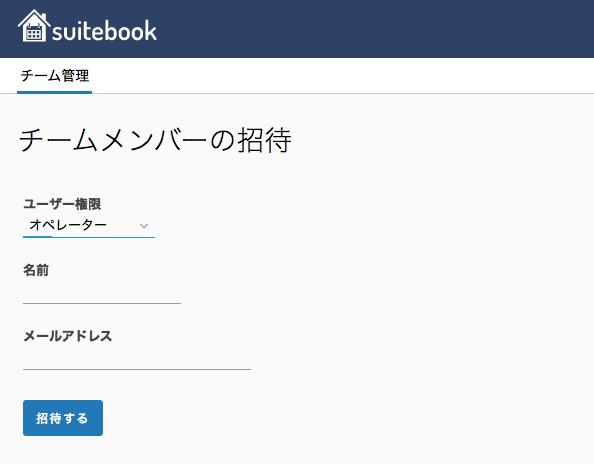Focus the 名前 input field
The height and width of the screenshot is (464, 594).
click(x=102, y=293)
